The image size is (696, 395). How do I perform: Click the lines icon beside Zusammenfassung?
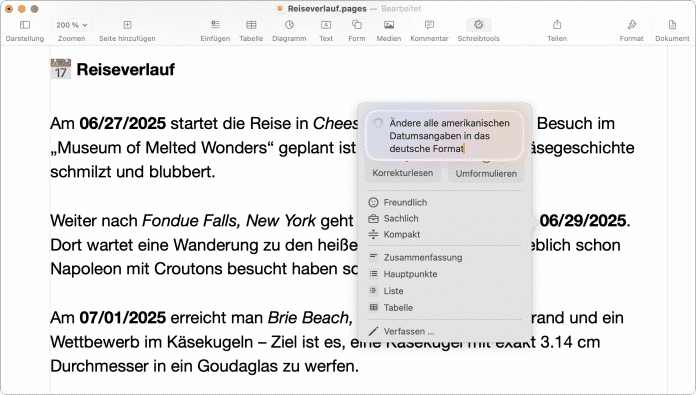pyautogui.click(x=373, y=257)
